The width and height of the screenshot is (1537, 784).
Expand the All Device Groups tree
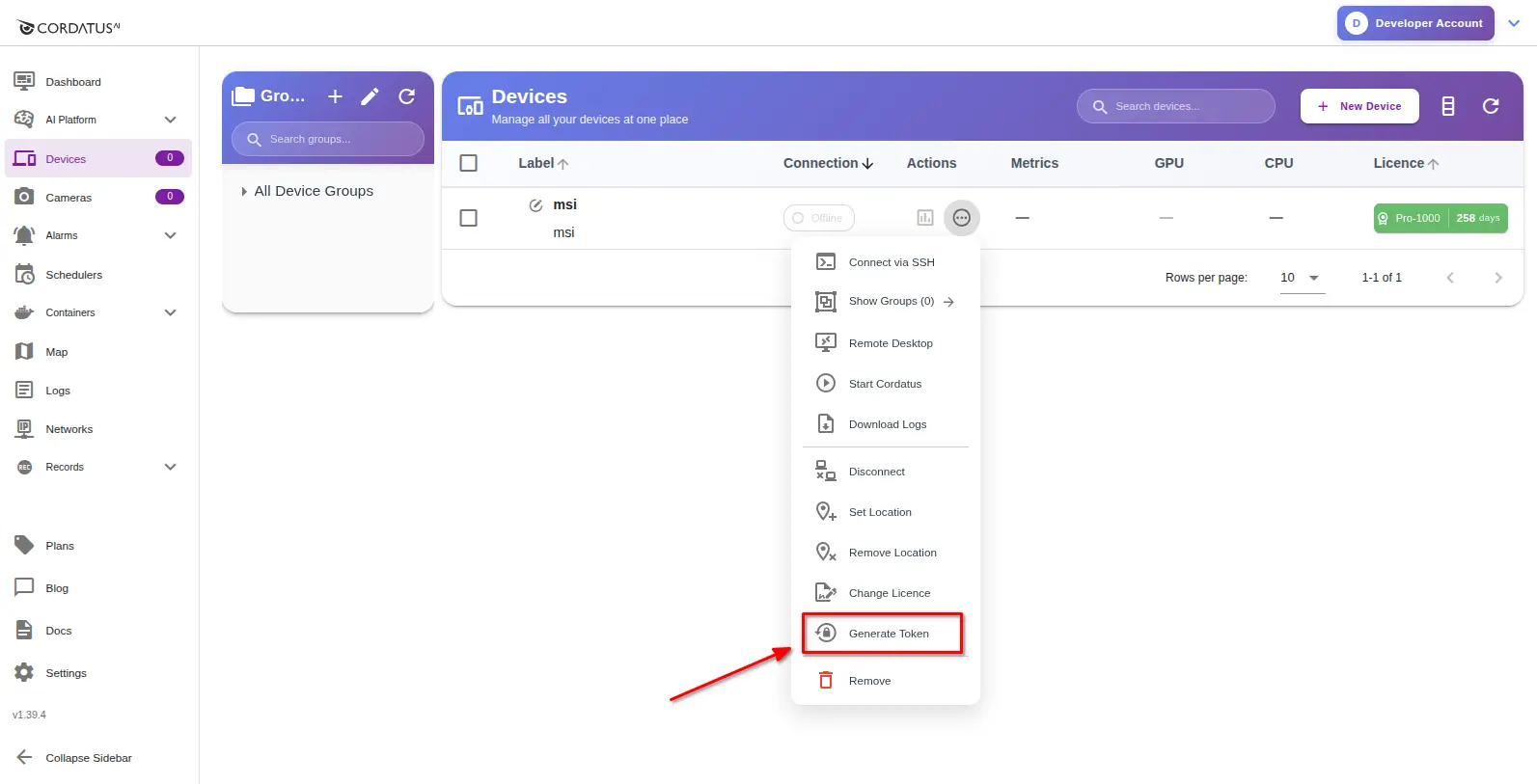244,192
